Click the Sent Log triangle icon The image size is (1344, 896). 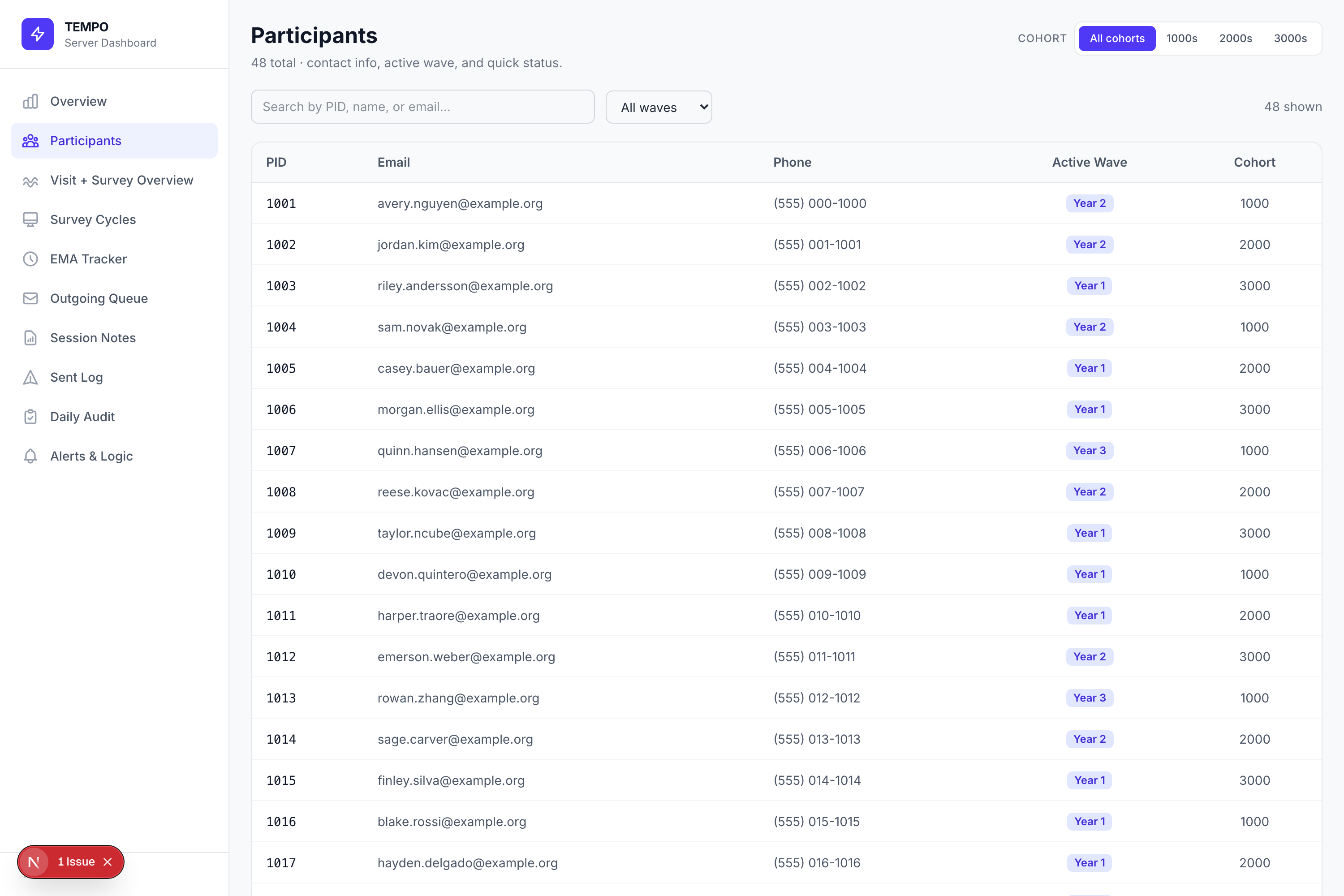click(x=30, y=377)
